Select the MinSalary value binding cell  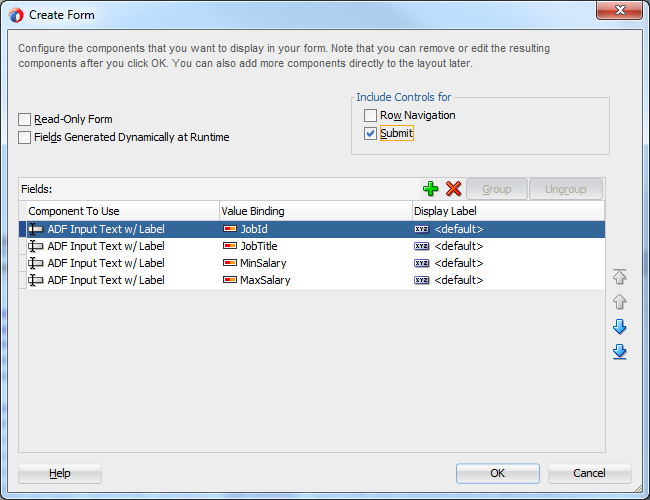click(315, 263)
